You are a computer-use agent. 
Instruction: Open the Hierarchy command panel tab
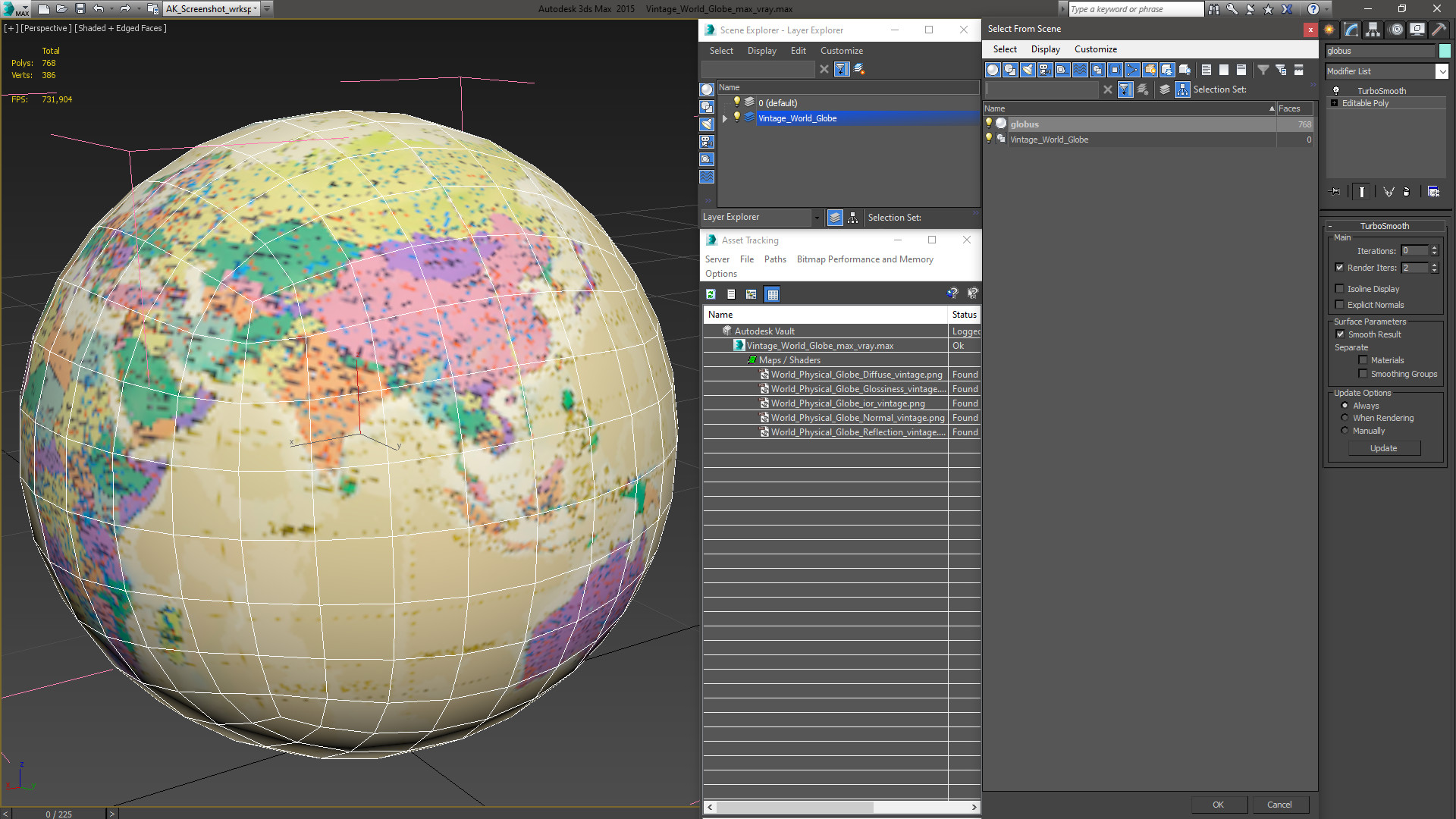(x=1373, y=30)
